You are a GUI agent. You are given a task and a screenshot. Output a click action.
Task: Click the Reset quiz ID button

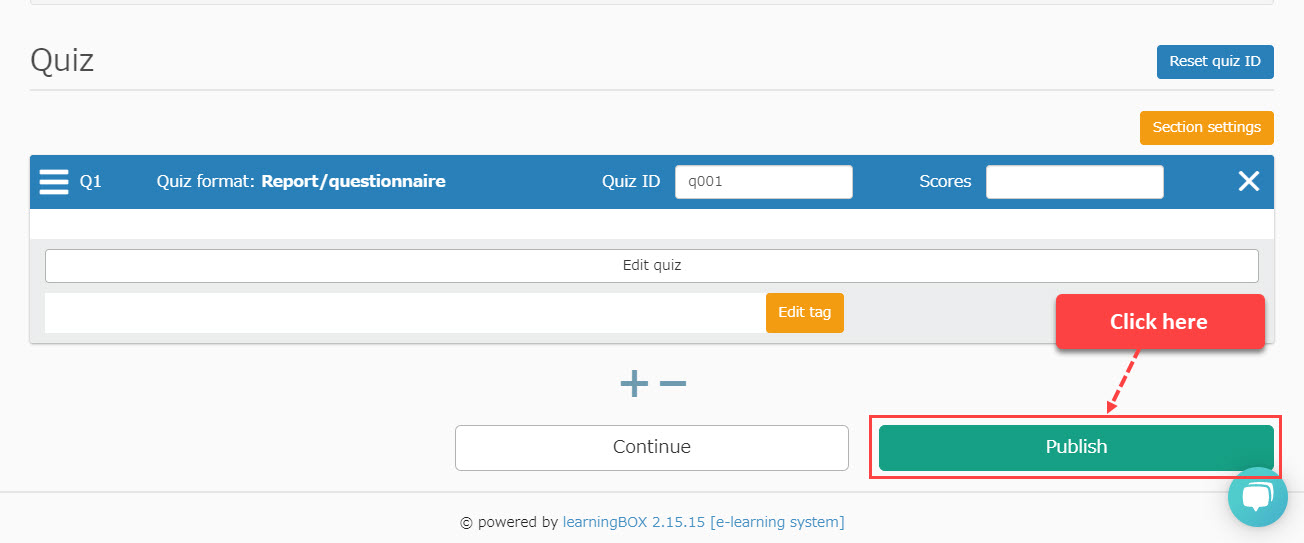1215,61
